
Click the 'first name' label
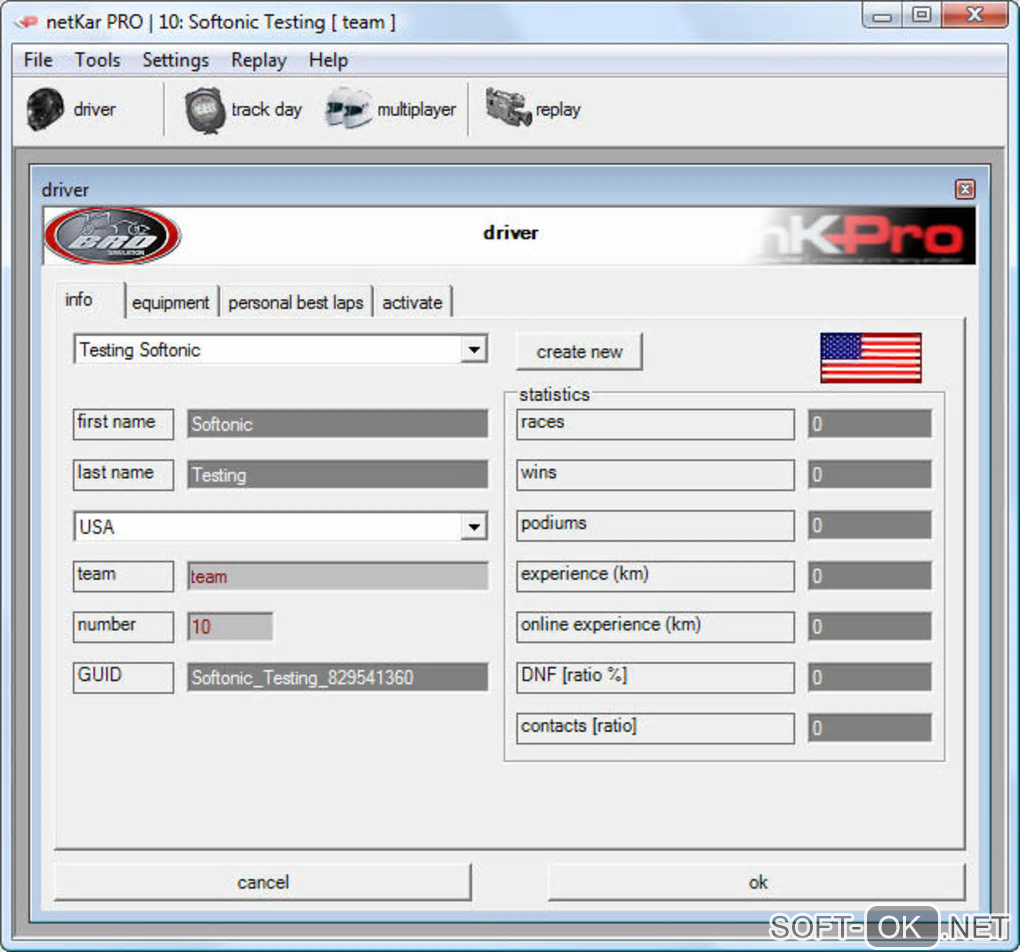click(123, 424)
